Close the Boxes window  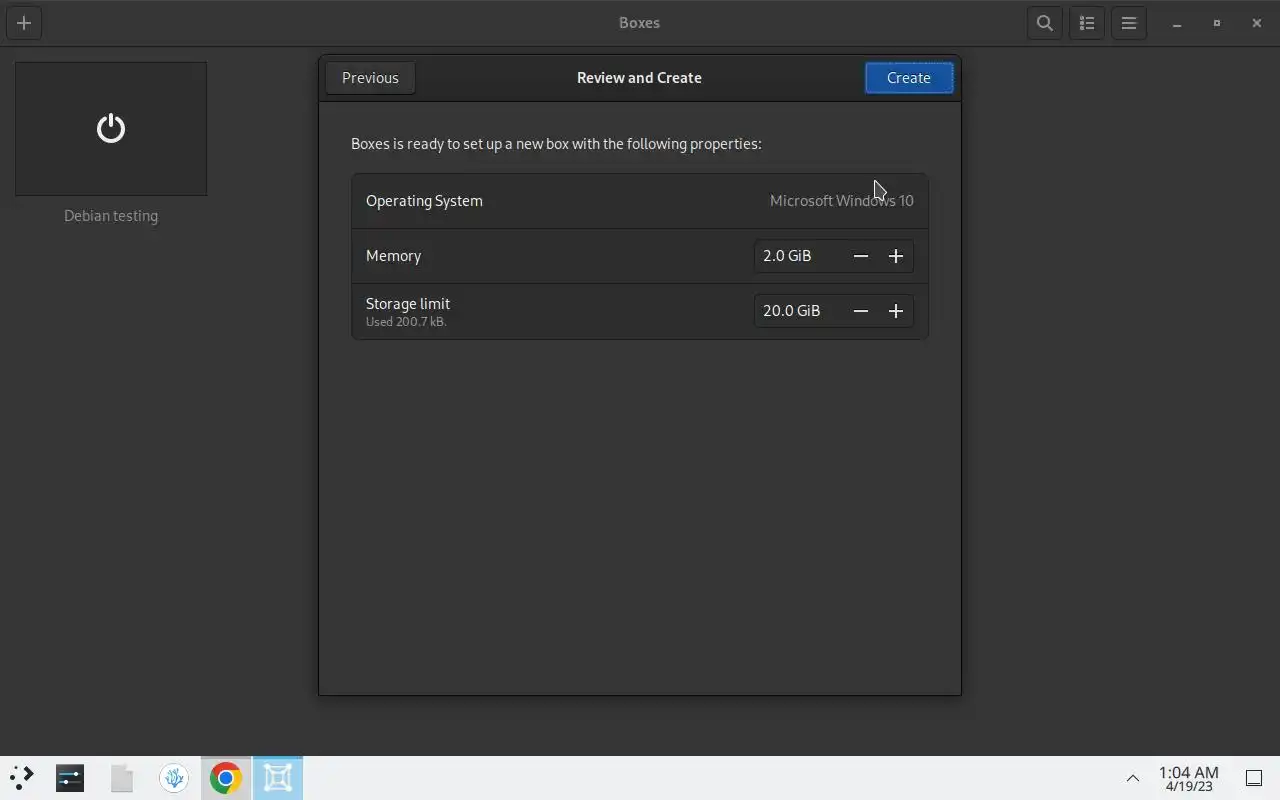(x=1257, y=23)
